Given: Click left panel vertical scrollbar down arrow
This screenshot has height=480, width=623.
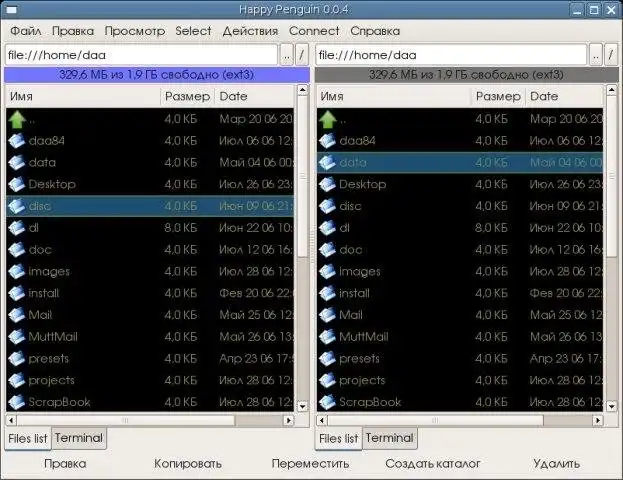Looking at the screenshot, I should coord(302,406).
